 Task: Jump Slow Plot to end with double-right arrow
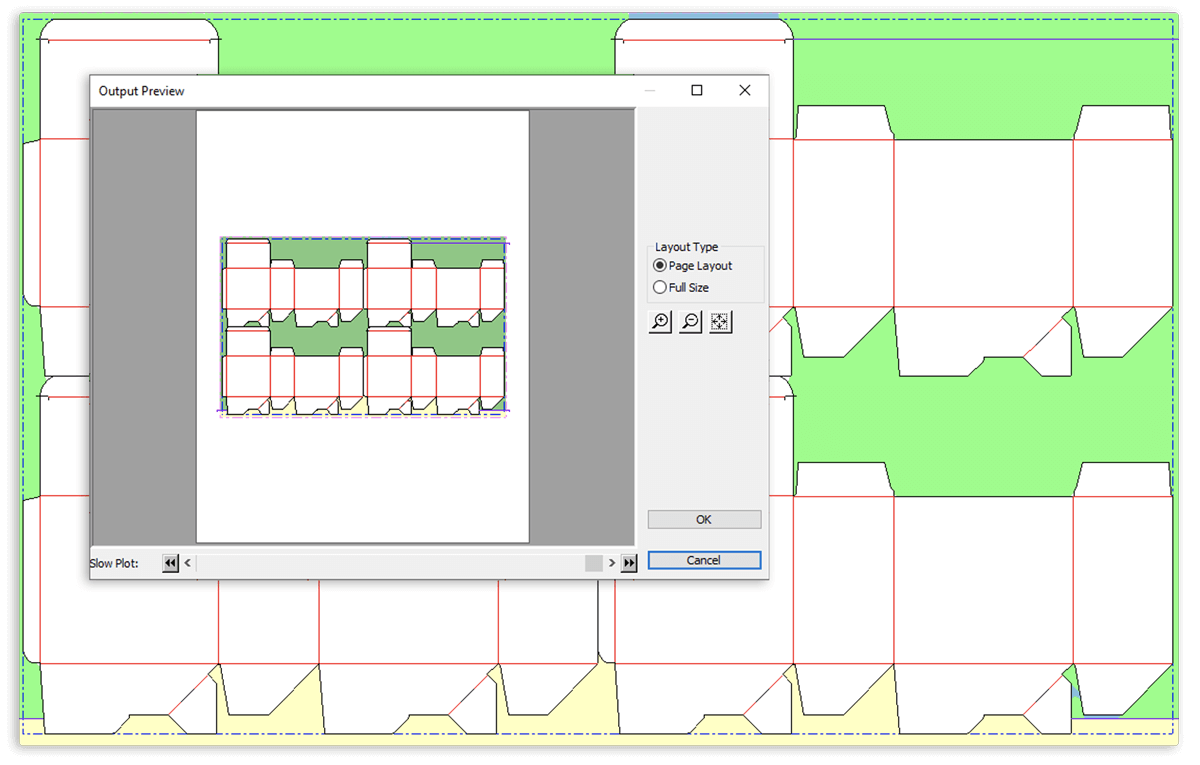pos(629,564)
